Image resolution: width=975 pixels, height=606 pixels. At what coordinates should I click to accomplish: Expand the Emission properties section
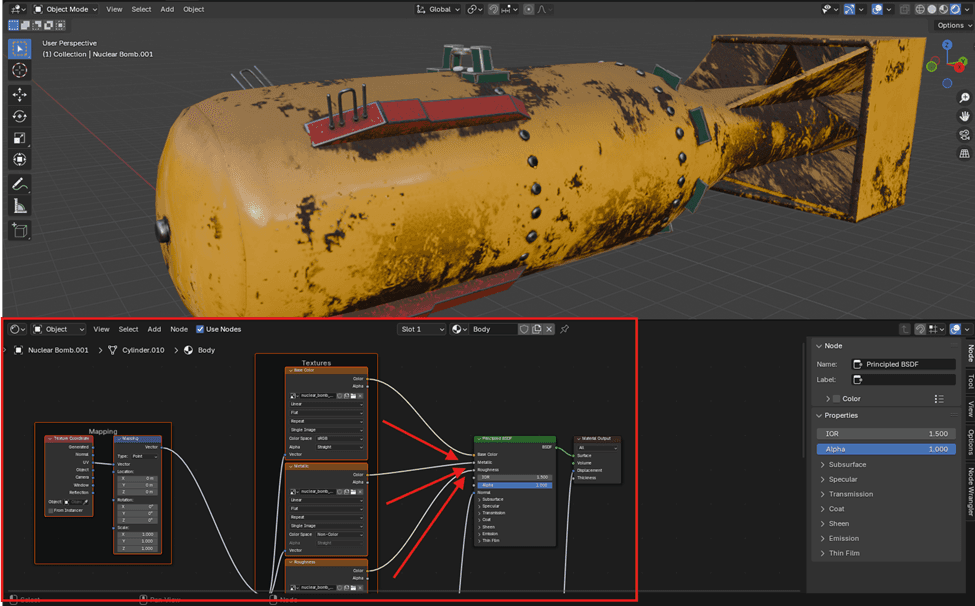coord(846,538)
